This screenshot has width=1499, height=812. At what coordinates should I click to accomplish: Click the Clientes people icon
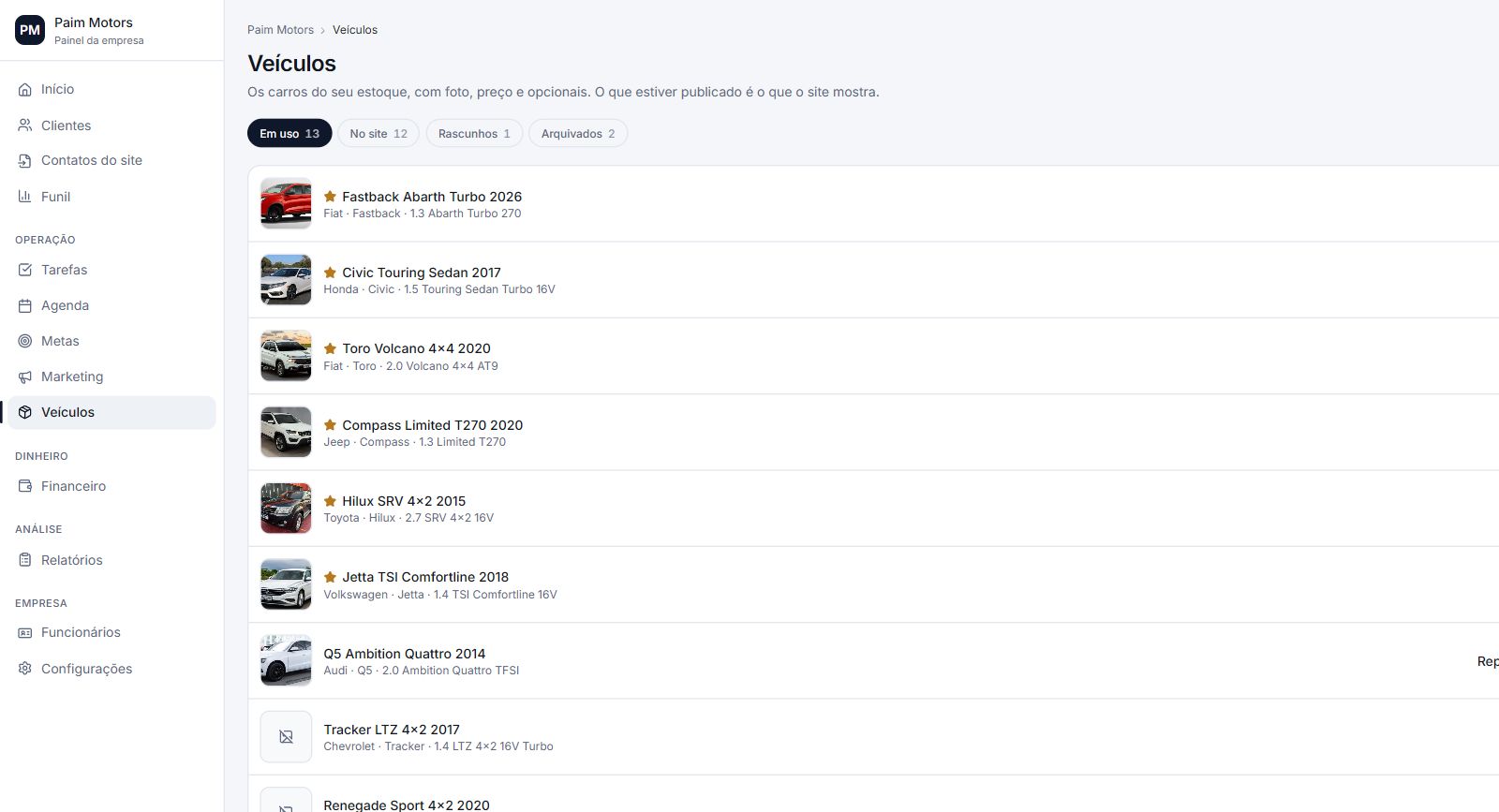(25, 125)
